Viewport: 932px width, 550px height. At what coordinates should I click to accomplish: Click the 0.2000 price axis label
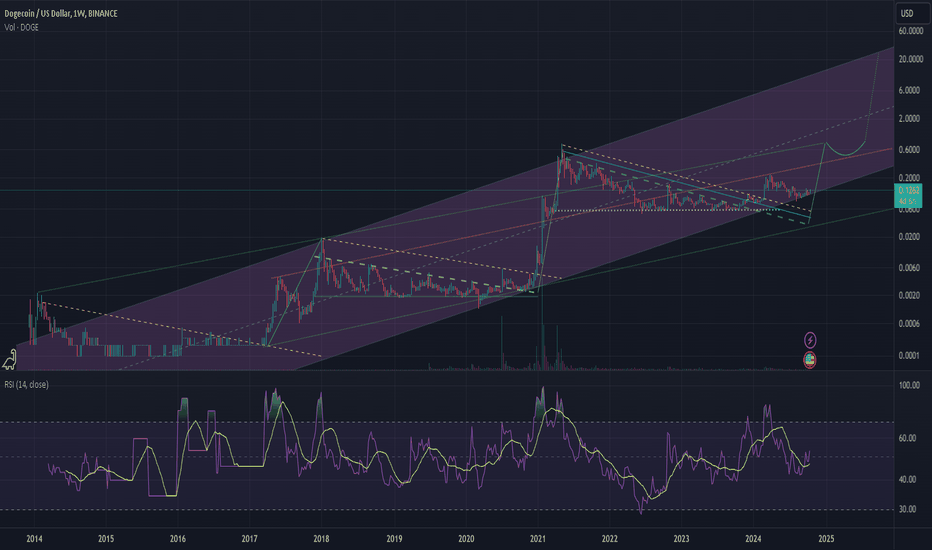tap(911, 178)
